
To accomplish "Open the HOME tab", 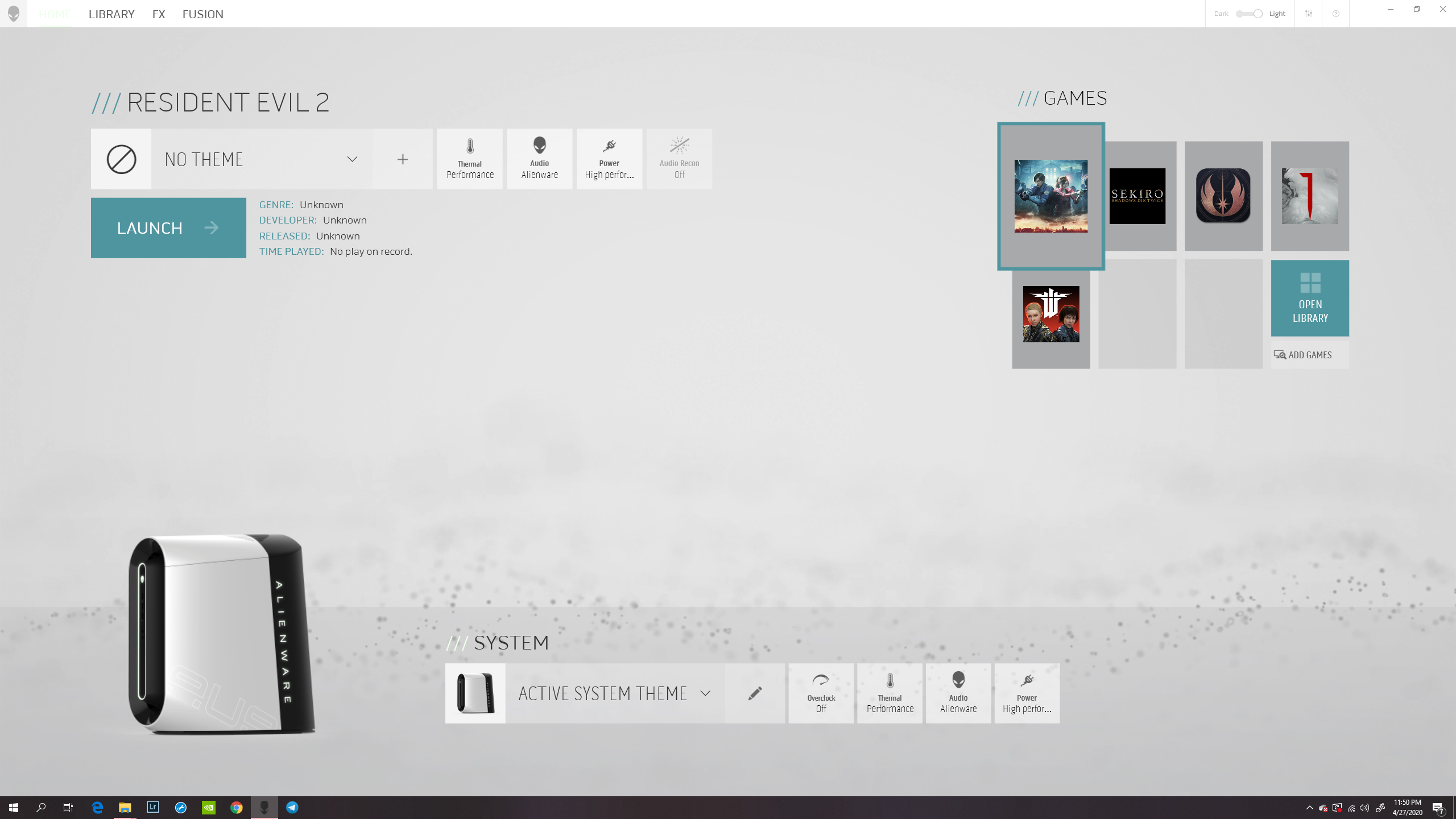I will point(55,14).
